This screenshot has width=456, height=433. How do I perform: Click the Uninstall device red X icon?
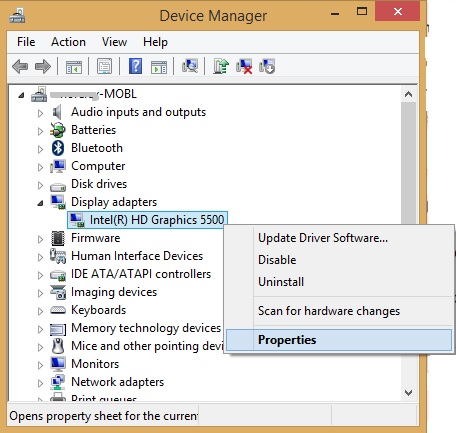tap(244, 66)
